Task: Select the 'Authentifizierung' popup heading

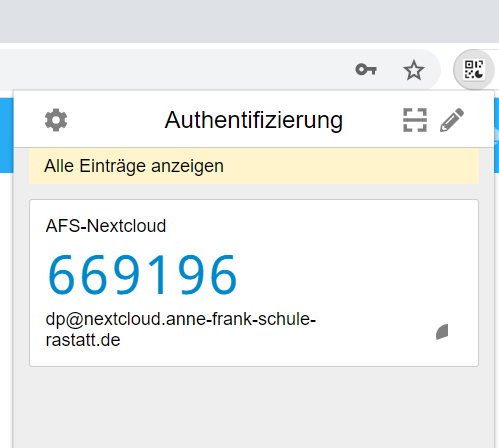Action: 254,120
